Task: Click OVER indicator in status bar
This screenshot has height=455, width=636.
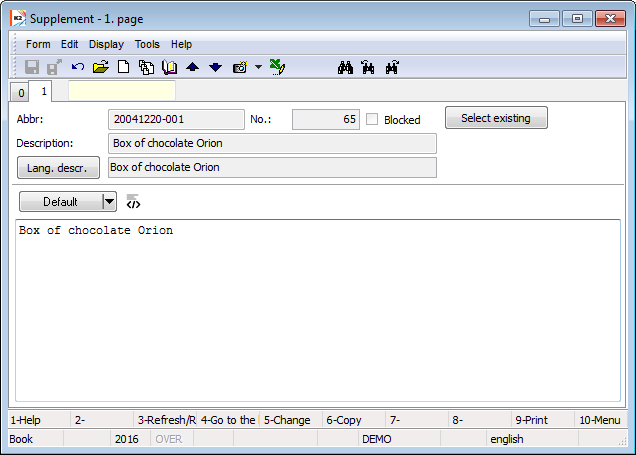Action: point(172,439)
